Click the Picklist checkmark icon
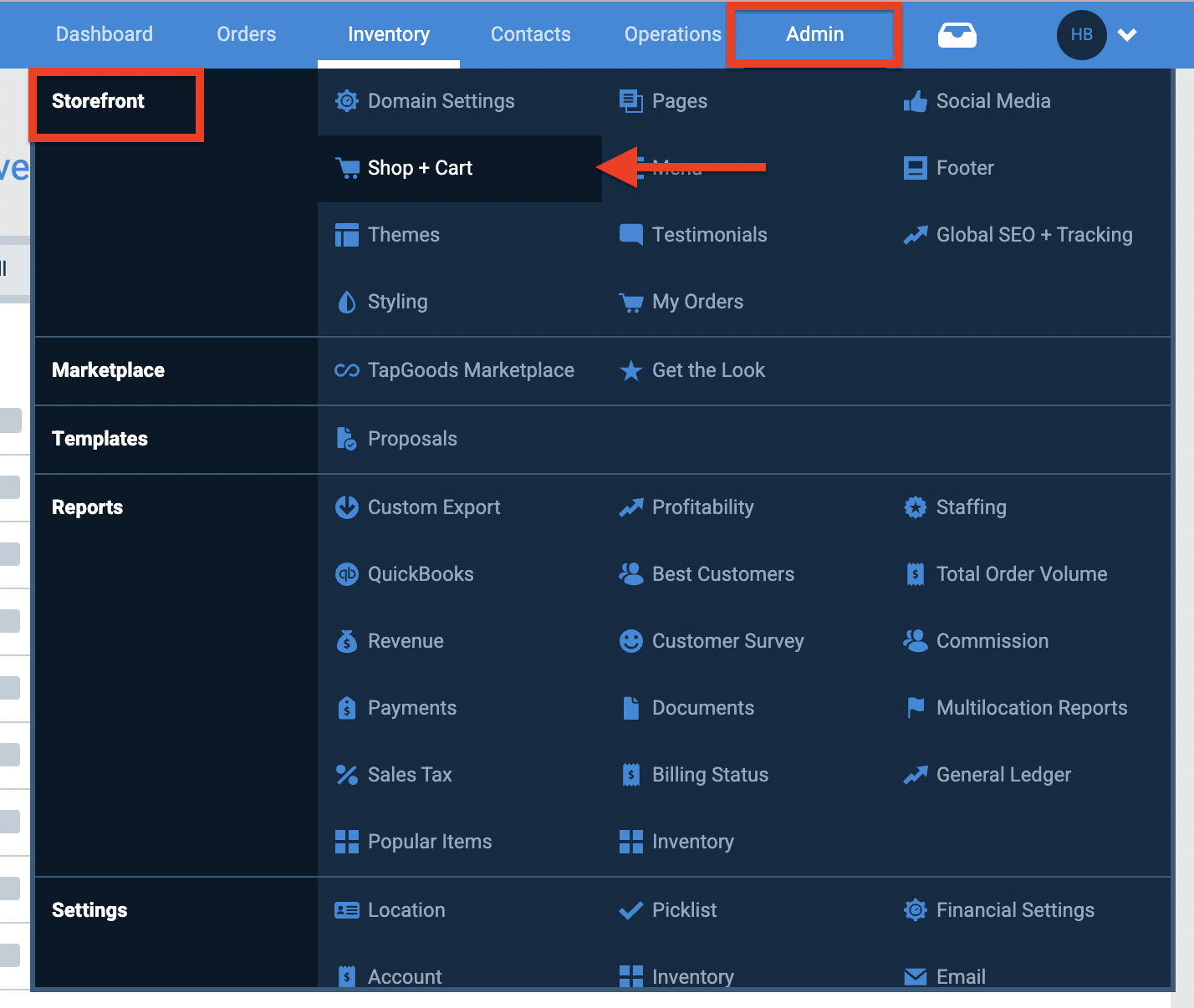 click(x=630, y=910)
